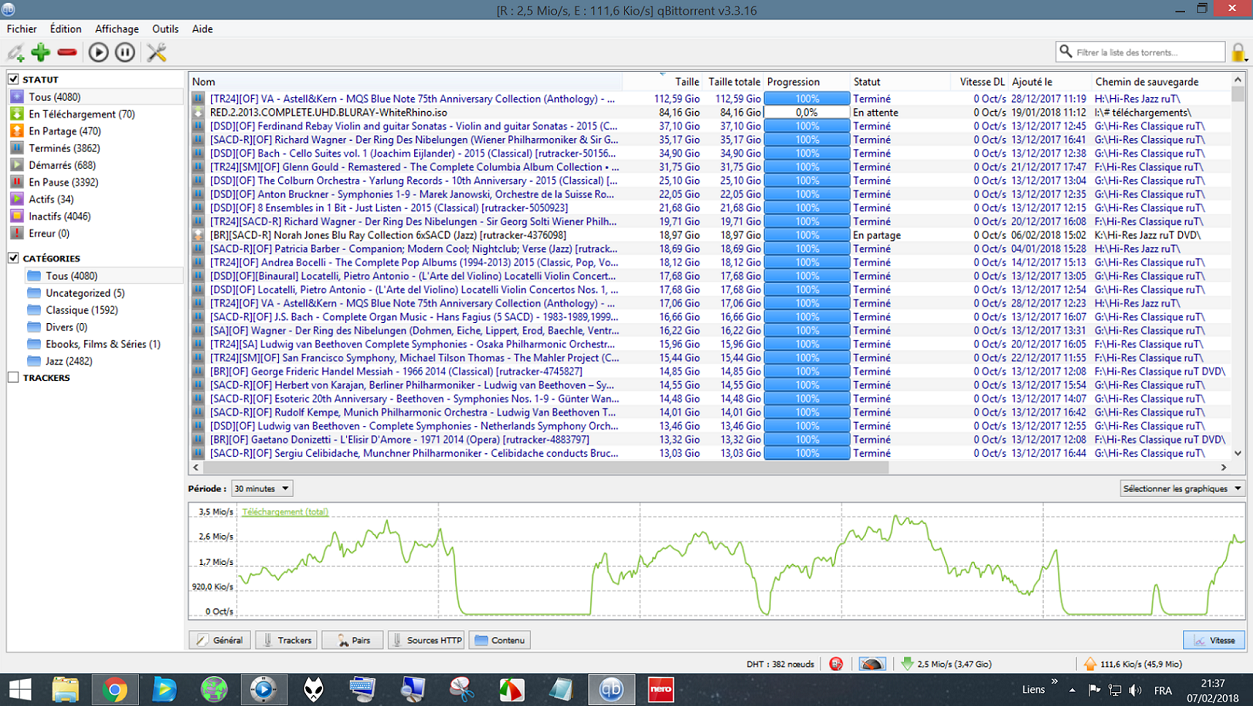Click the horizontal scrollbar right arrow of torrent list
This screenshot has width=1253, height=706.
[1224, 467]
